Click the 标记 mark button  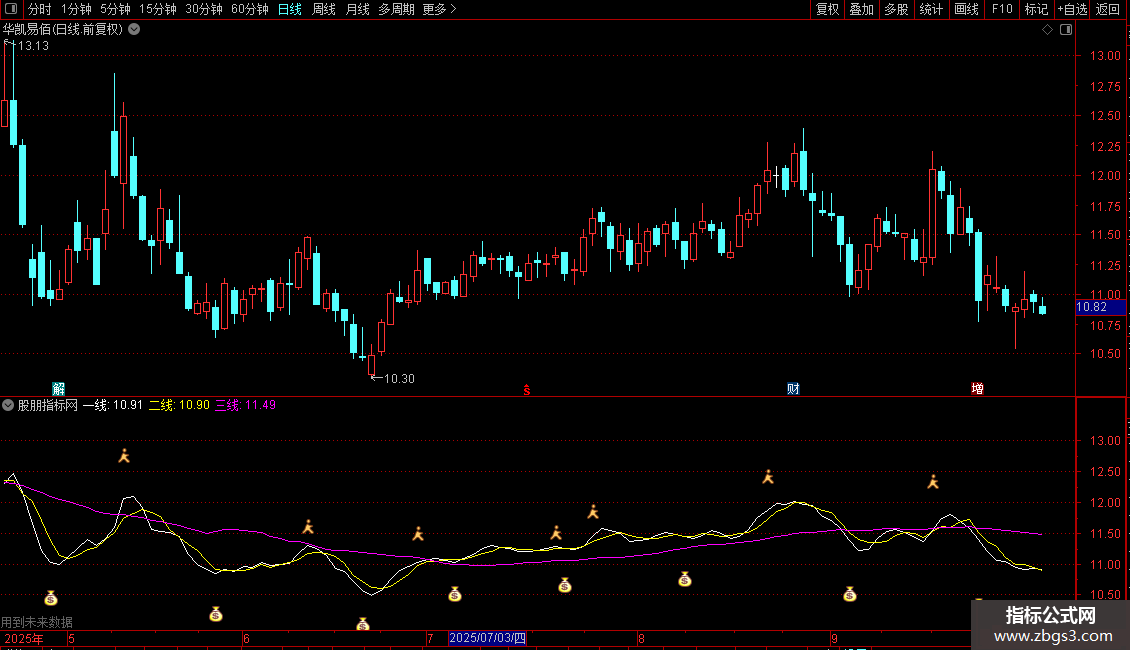(x=1036, y=9)
